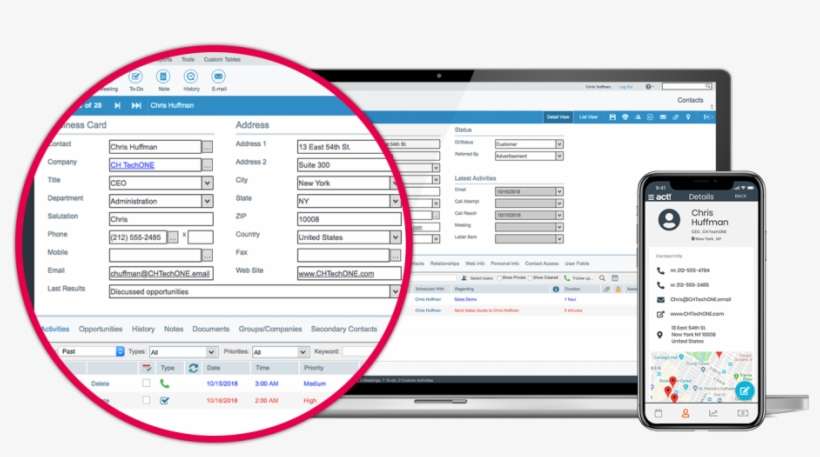Switch to the History tab below form
Viewport: 820px width, 457px height.
coord(143,329)
